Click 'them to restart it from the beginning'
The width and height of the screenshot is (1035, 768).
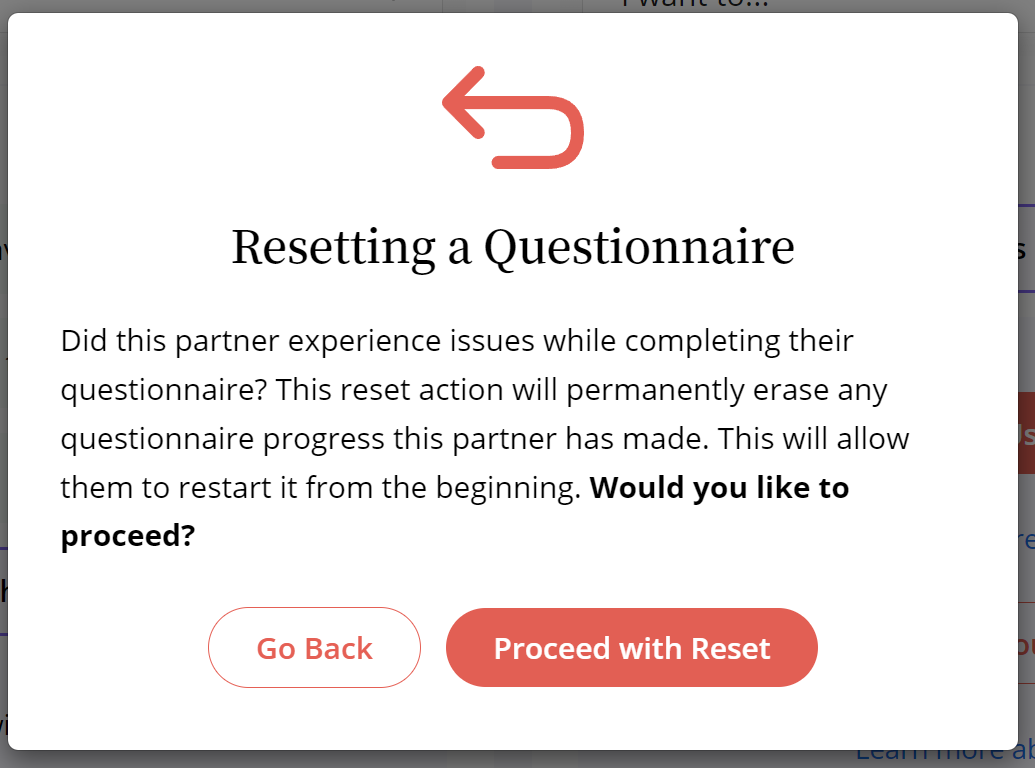321,488
